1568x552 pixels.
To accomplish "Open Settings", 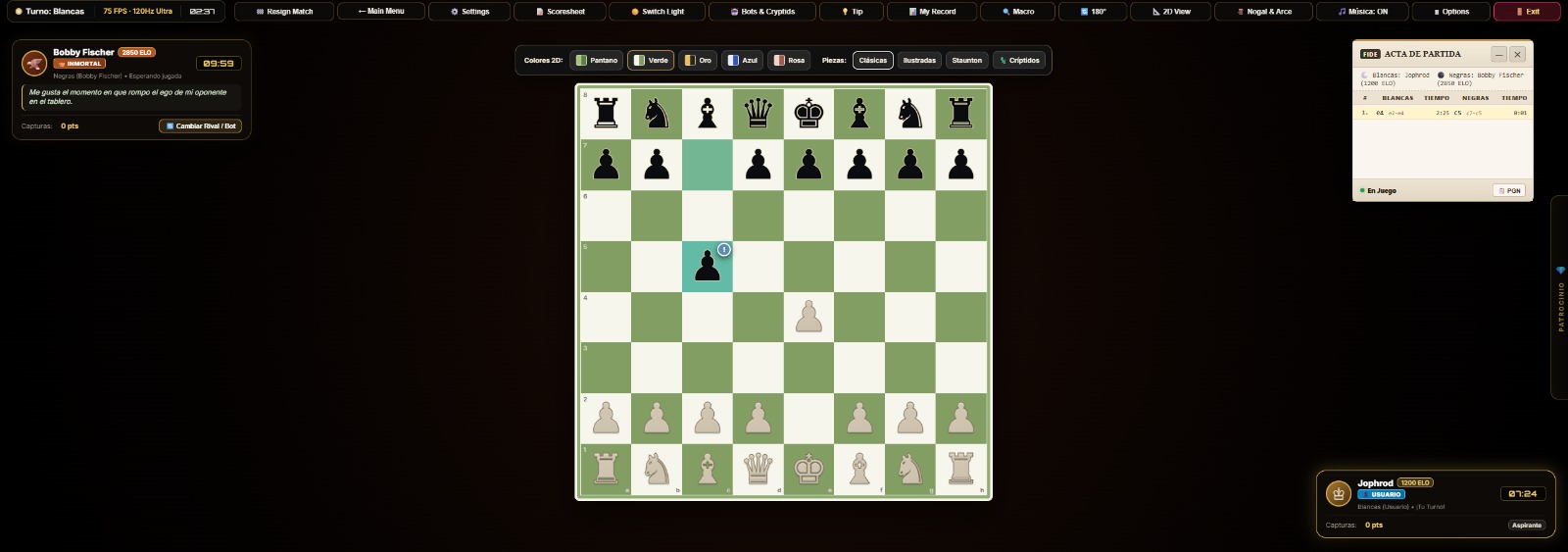I will 469,12.
